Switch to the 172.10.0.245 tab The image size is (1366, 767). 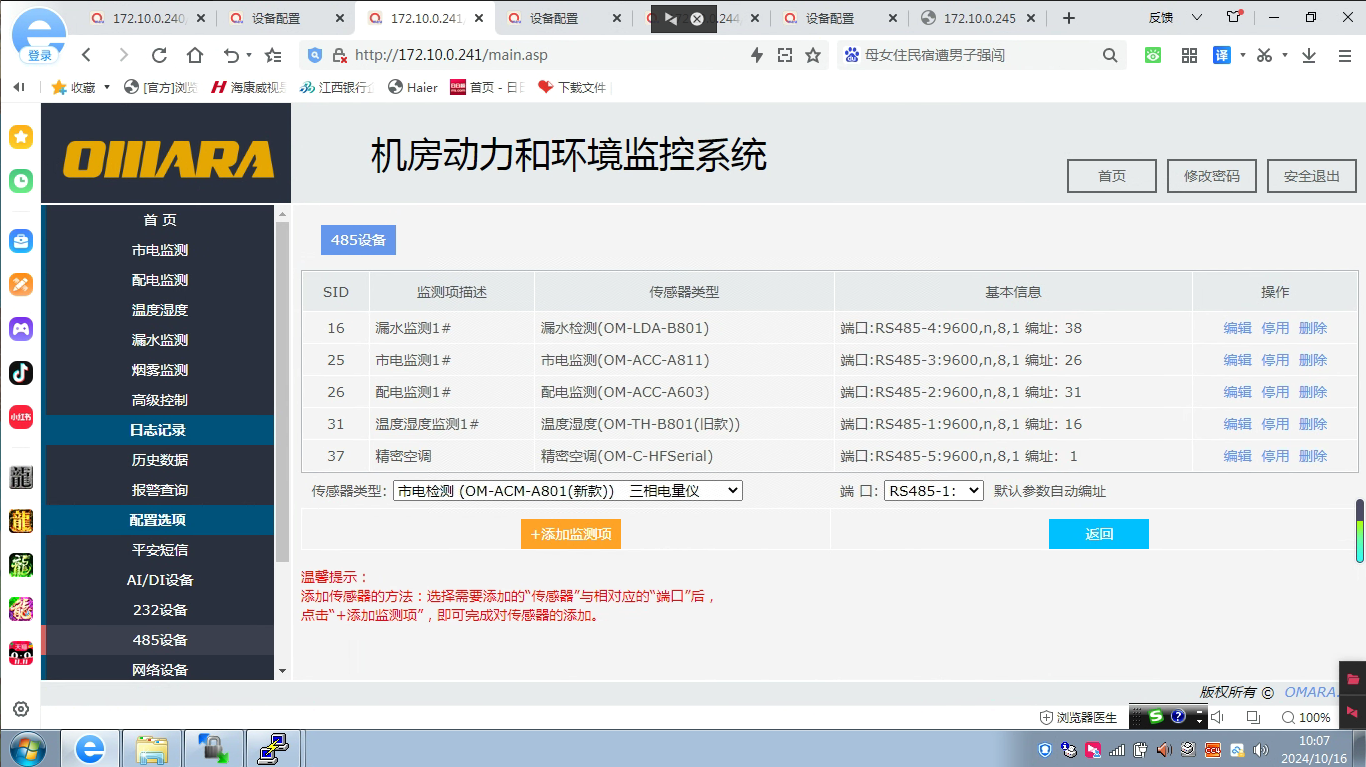click(x=979, y=18)
